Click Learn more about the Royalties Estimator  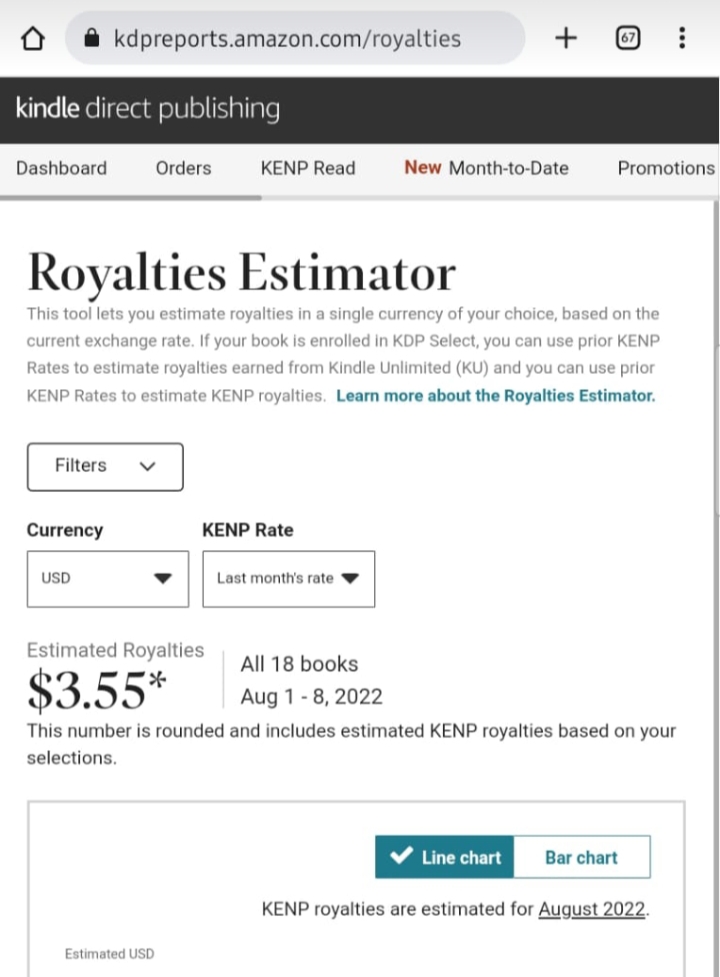[496, 396]
